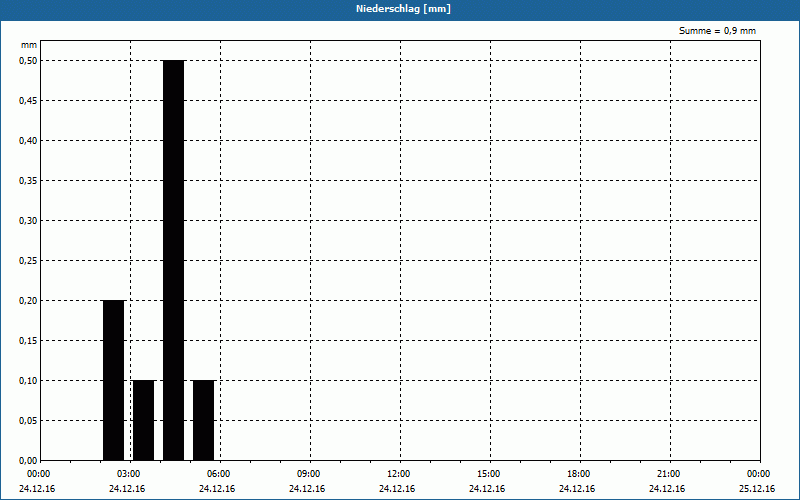The image size is (800, 500).
Task: Click the 0,00 y-axis value
Action: click(x=28, y=460)
